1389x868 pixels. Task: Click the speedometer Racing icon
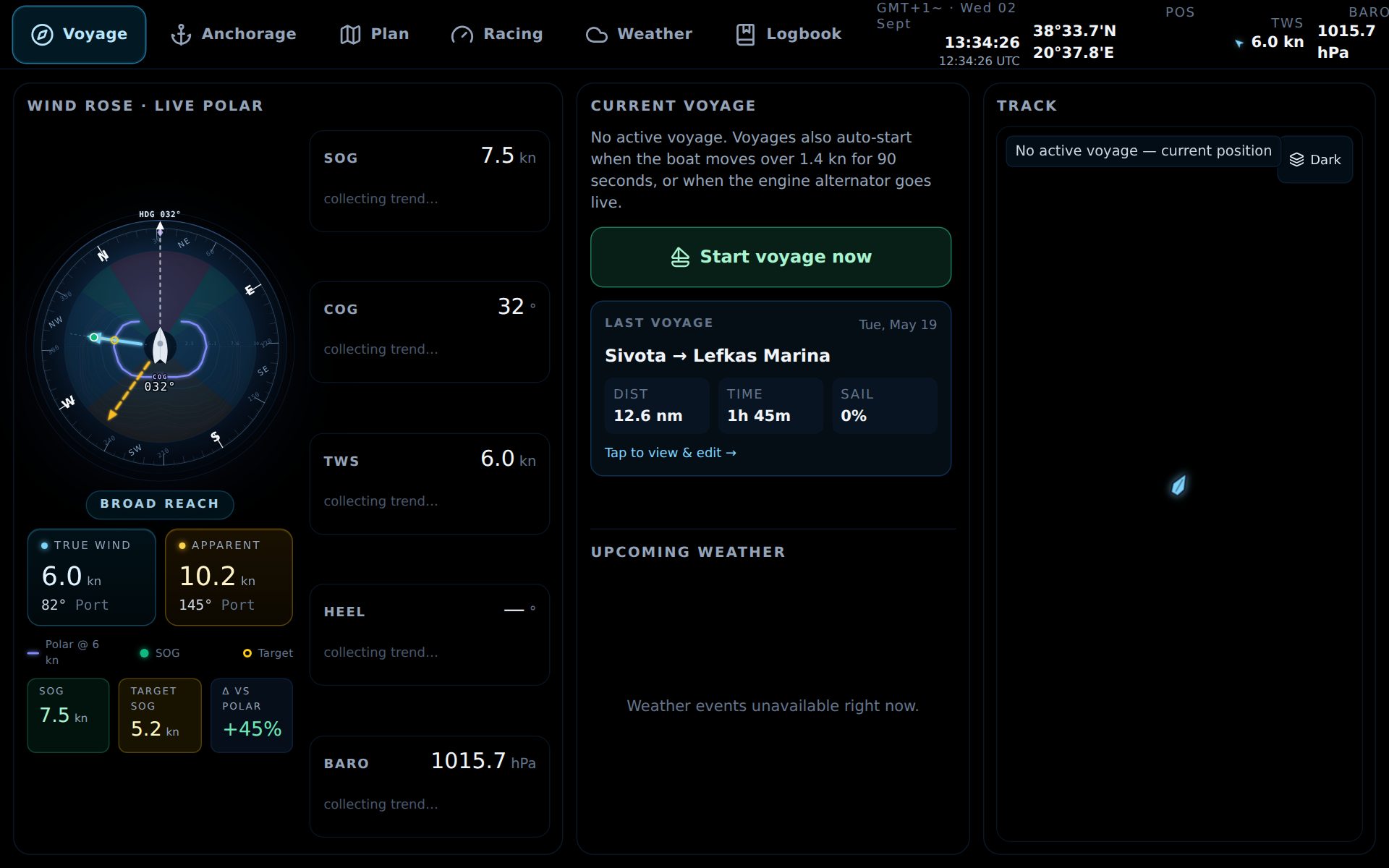coord(462,35)
